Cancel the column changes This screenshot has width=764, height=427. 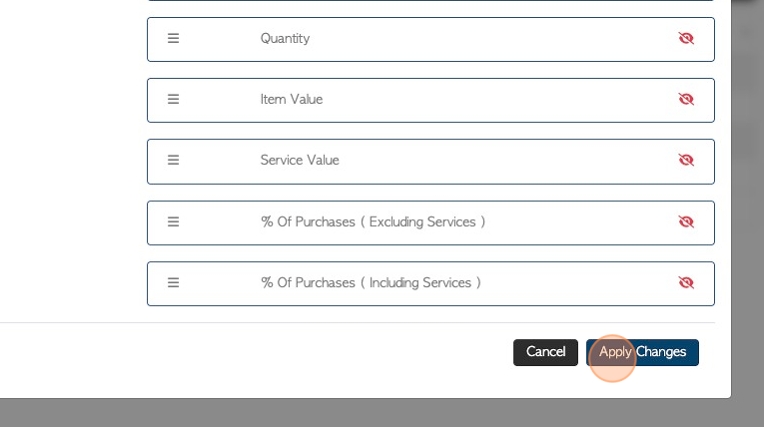[545, 352]
